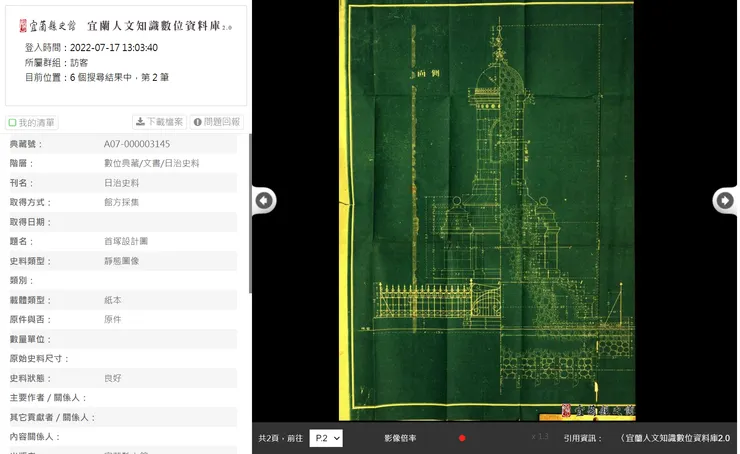
Task: Select the 刊名 value 日治史料
Action: point(121,183)
